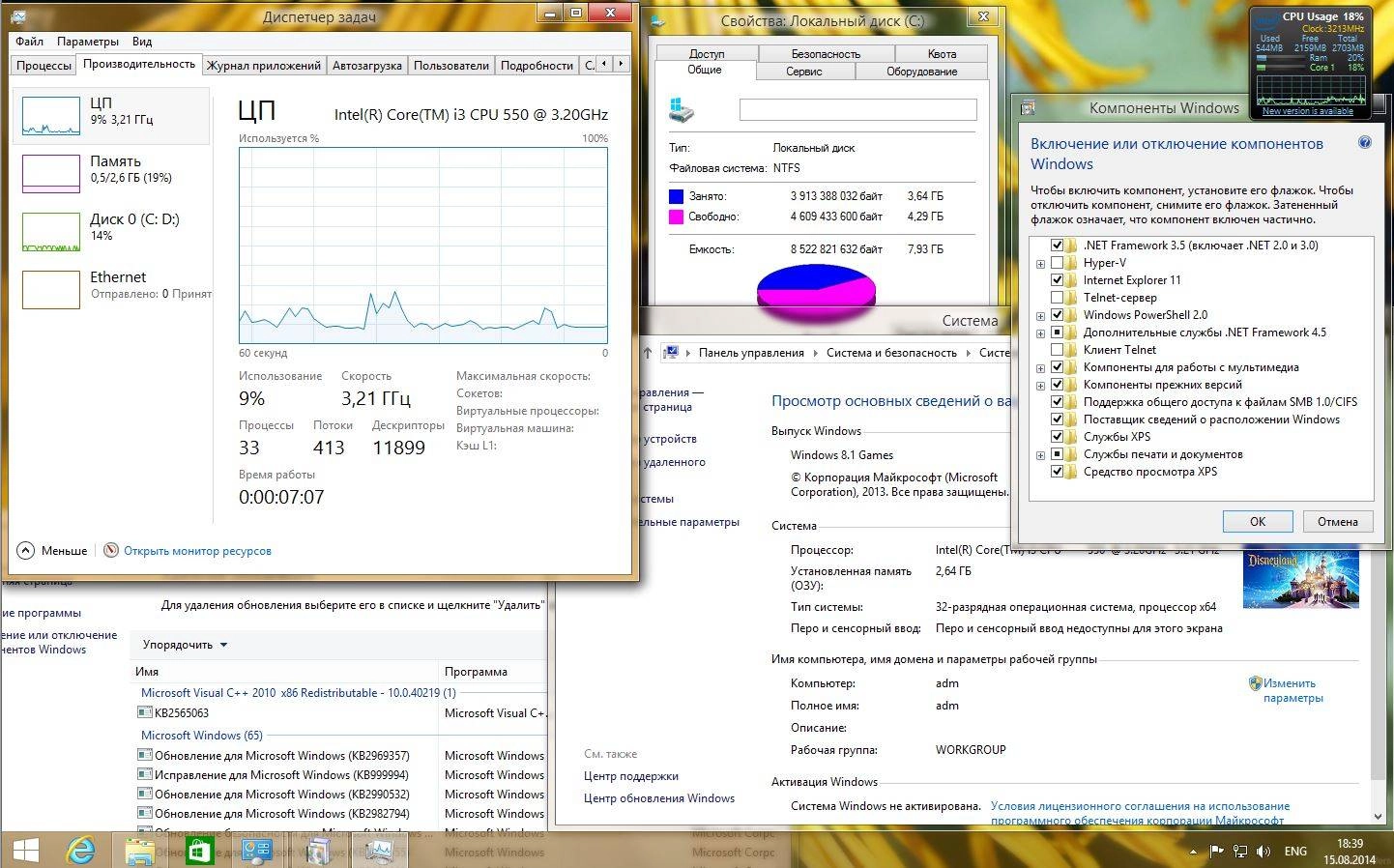Expand Компоненты прежних версий node
Viewport: 1394px width, 868px height.
tap(1040, 386)
